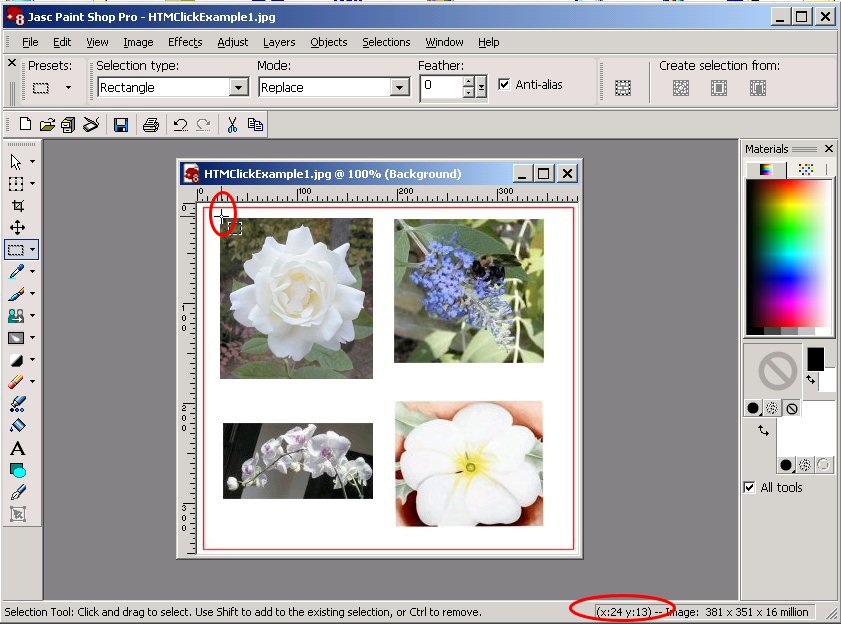This screenshot has width=841, height=624.
Task: Uncheck the All tools checkbox
Action: click(750, 488)
